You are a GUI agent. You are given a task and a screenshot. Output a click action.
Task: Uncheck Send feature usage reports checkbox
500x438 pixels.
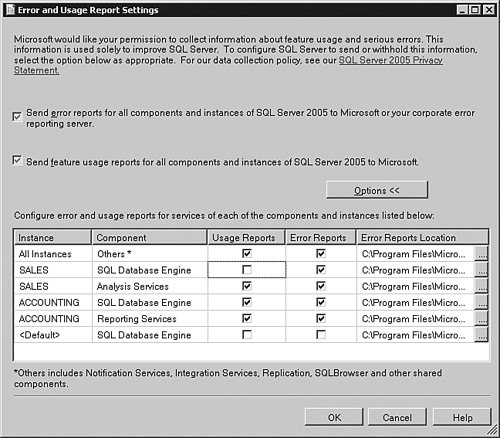(x=17, y=160)
